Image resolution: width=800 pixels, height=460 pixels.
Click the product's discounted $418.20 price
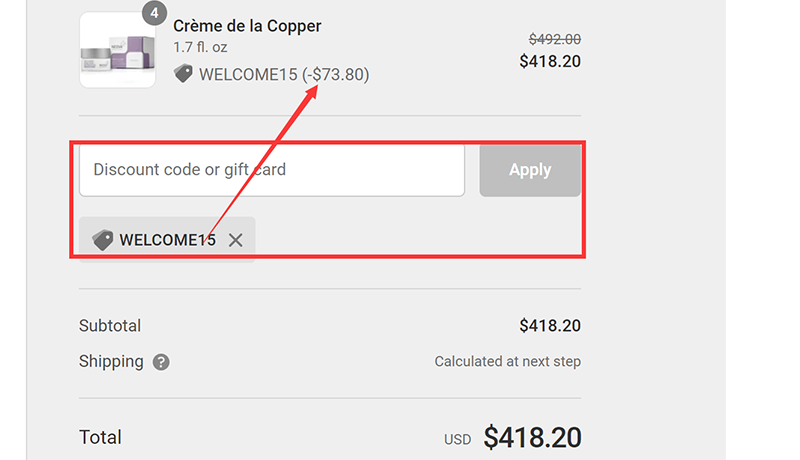(550, 61)
